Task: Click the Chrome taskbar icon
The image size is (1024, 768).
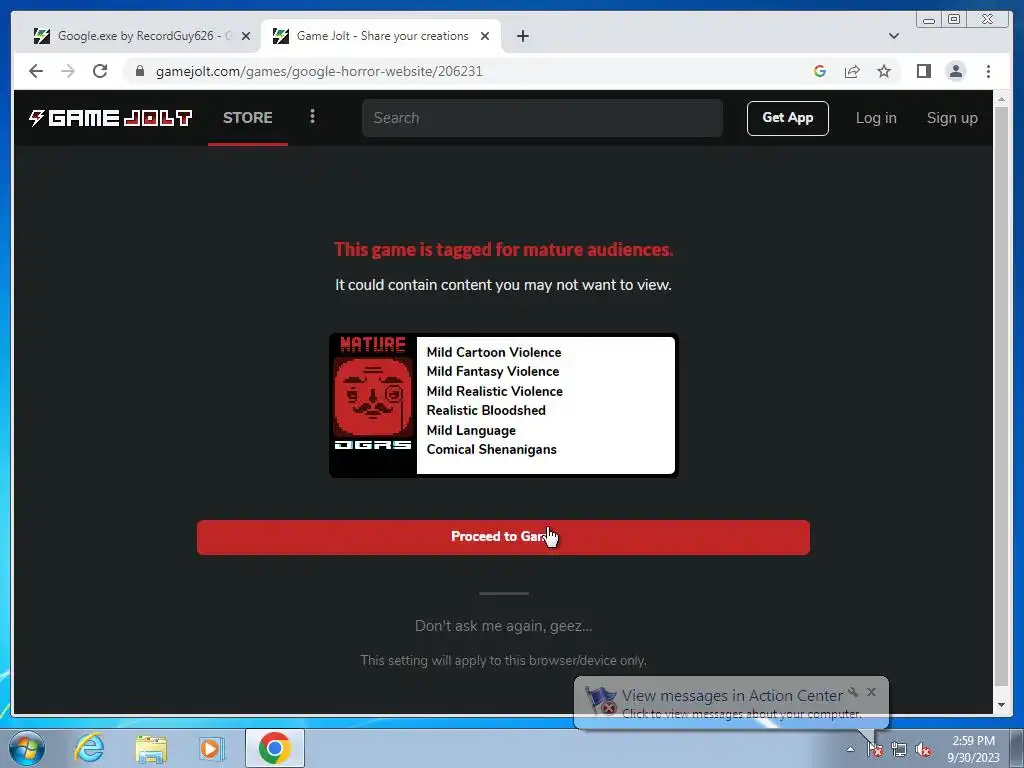Action: pyautogui.click(x=274, y=748)
